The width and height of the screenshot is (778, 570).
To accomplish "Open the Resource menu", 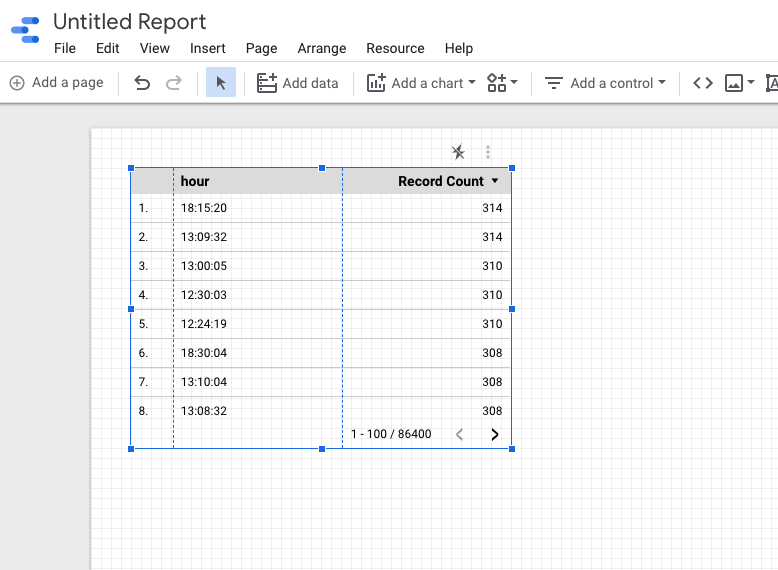I will coord(395,48).
